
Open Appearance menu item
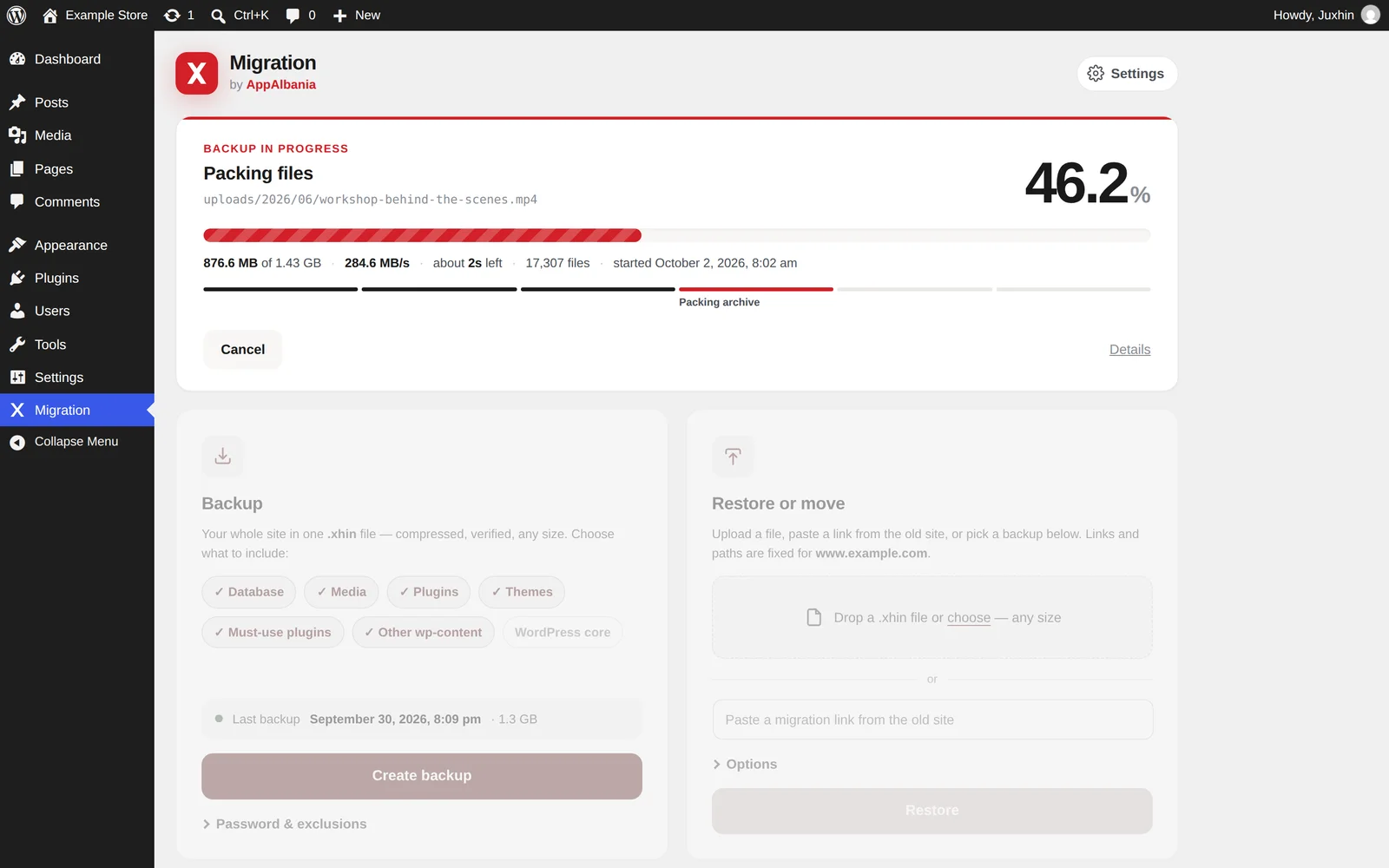pyautogui.click(x=77, y=245)
